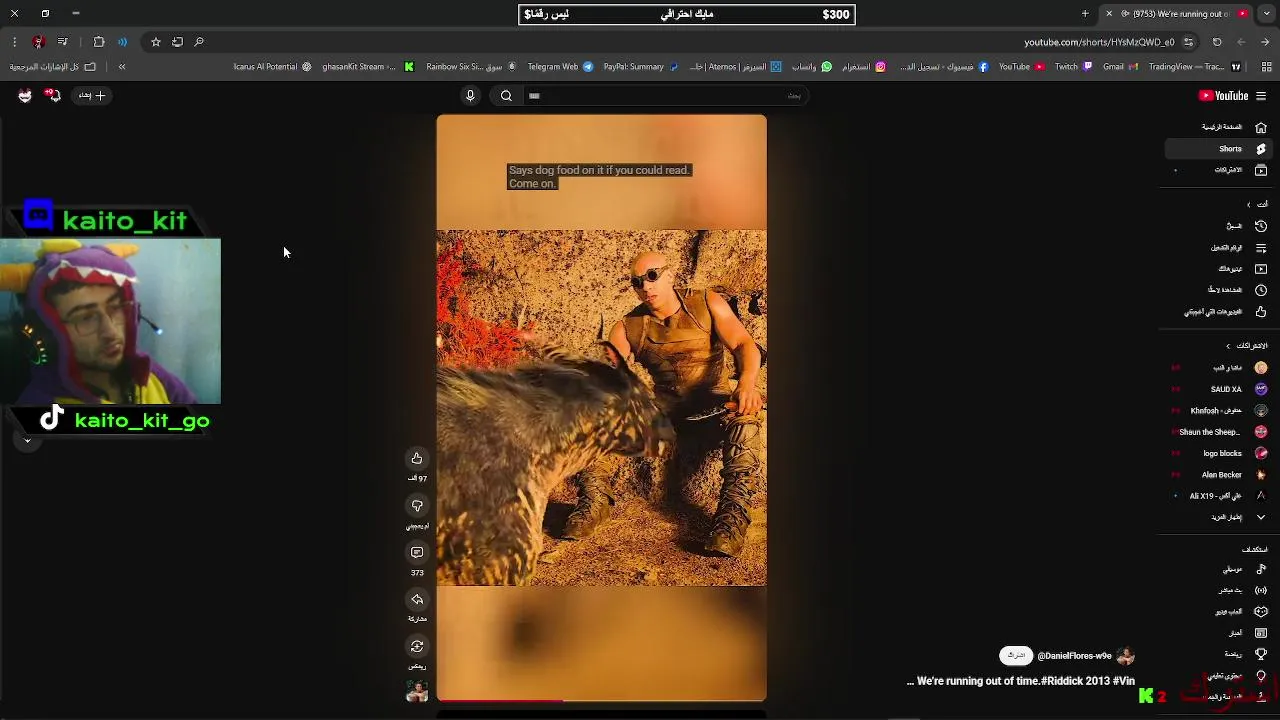The image size is (1280, 720).
Task: Open Gmail bookmark
Action: coord(1120,67)
